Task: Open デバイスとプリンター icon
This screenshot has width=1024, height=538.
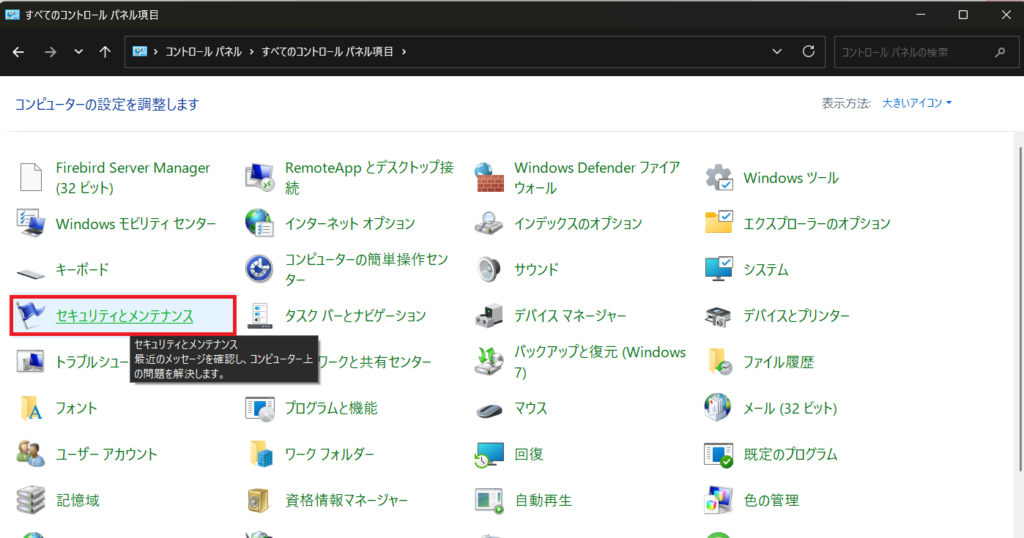Action: click(718, 316)
